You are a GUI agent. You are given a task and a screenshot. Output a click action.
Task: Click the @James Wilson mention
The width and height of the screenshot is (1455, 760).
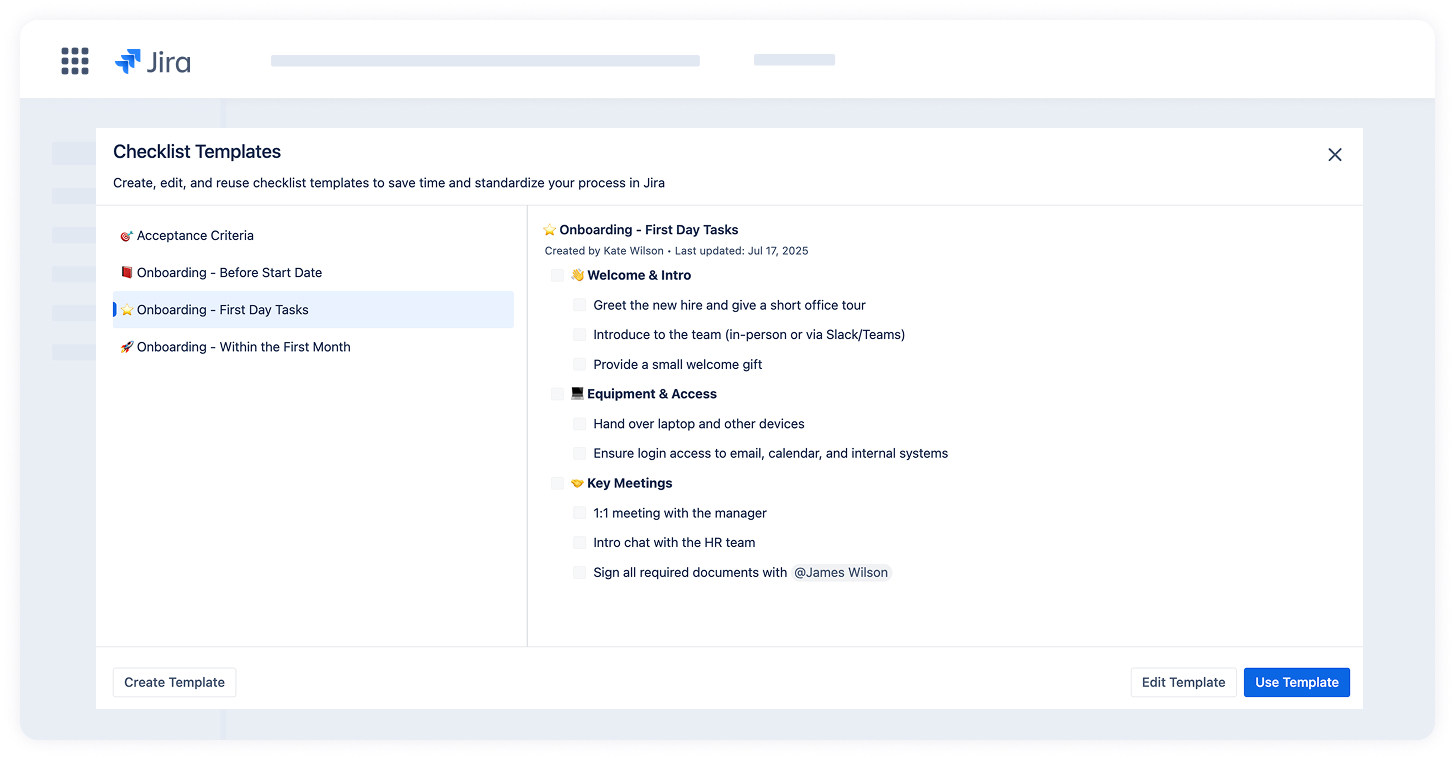pos(840,573)
